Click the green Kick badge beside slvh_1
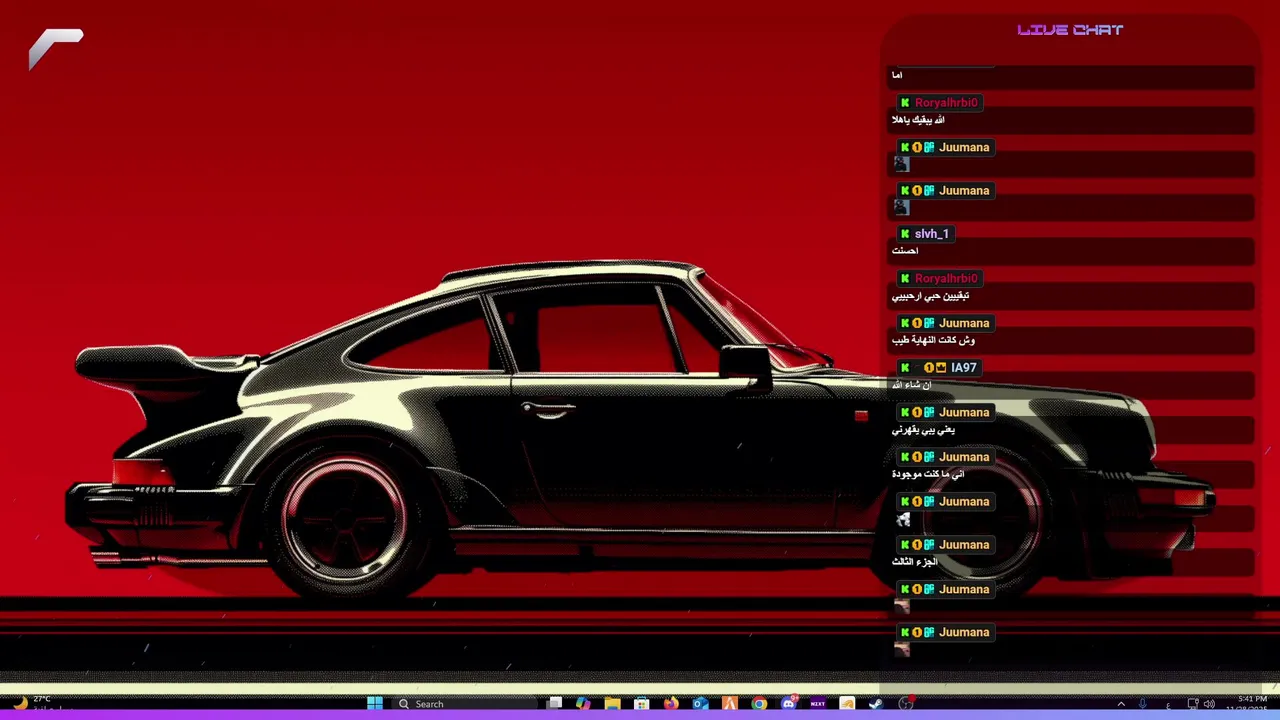This screenshot has height=720, width=1280. (905, 234)
